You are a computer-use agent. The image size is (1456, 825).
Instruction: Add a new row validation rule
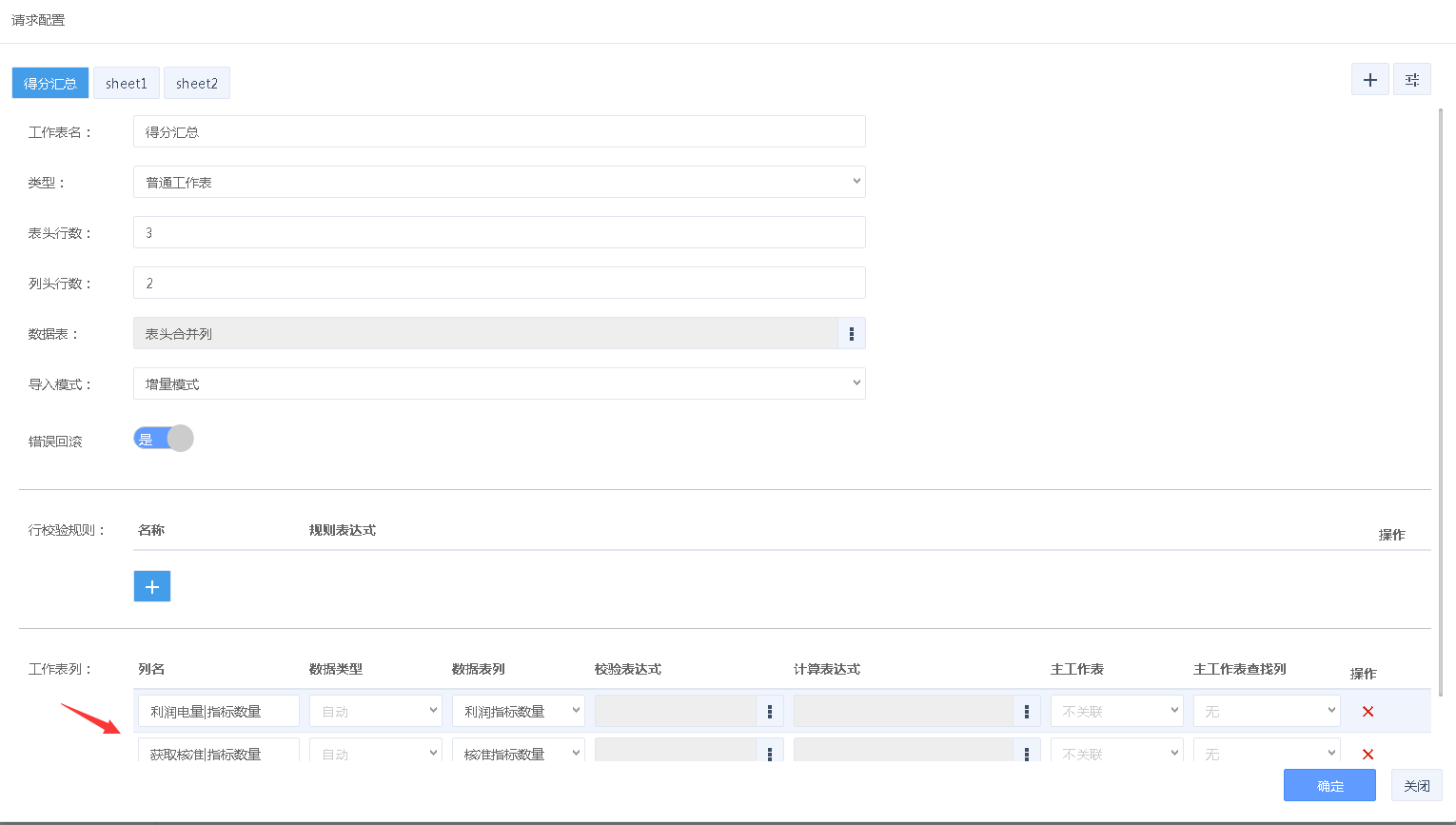click(152, 586)
